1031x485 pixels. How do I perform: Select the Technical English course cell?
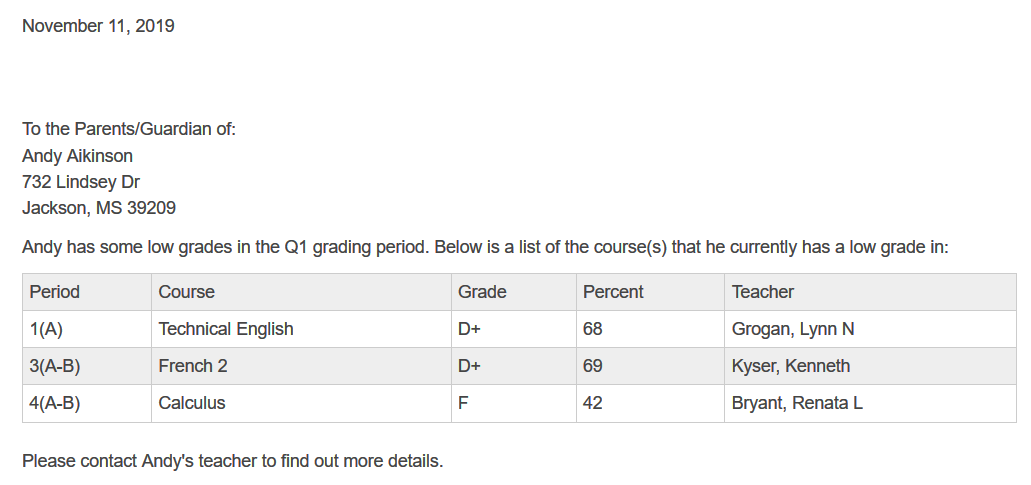(x=226, y=329)
